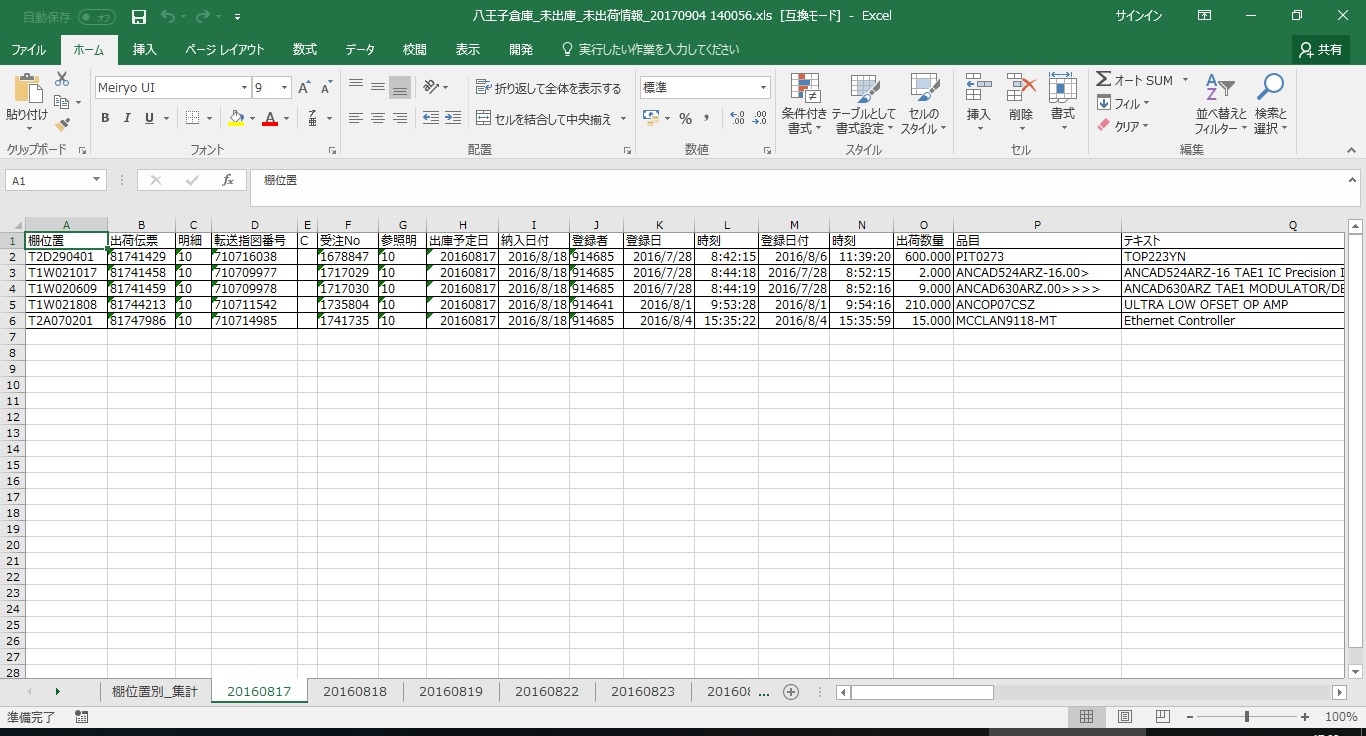Click the Decrease Indent icon
The image size is (1366, 736).
tap(431, 118)
